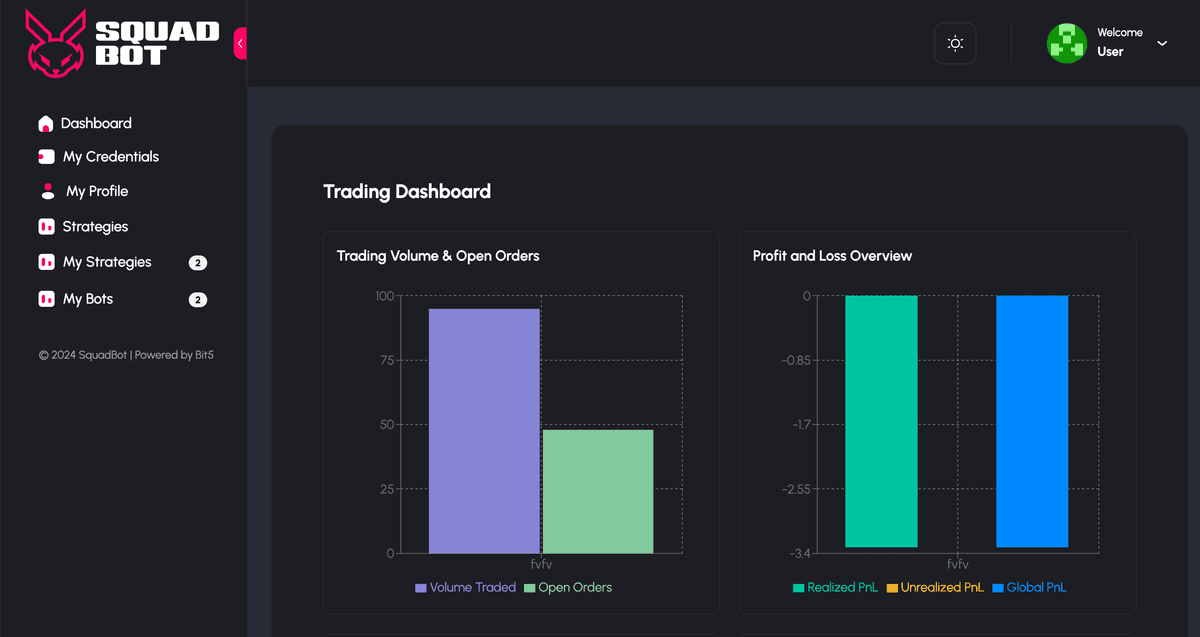This screenshot has width=1200, height=637.
Task: Click the Strategies sidebar icon
Action: [x=45, y=226]
